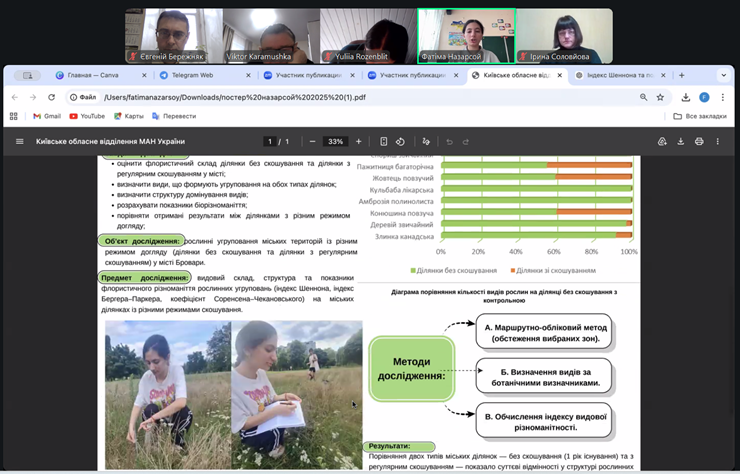Zoom in the PDF with plus button
This screenshot has height=474, width=740.
(x=359, y=141)
